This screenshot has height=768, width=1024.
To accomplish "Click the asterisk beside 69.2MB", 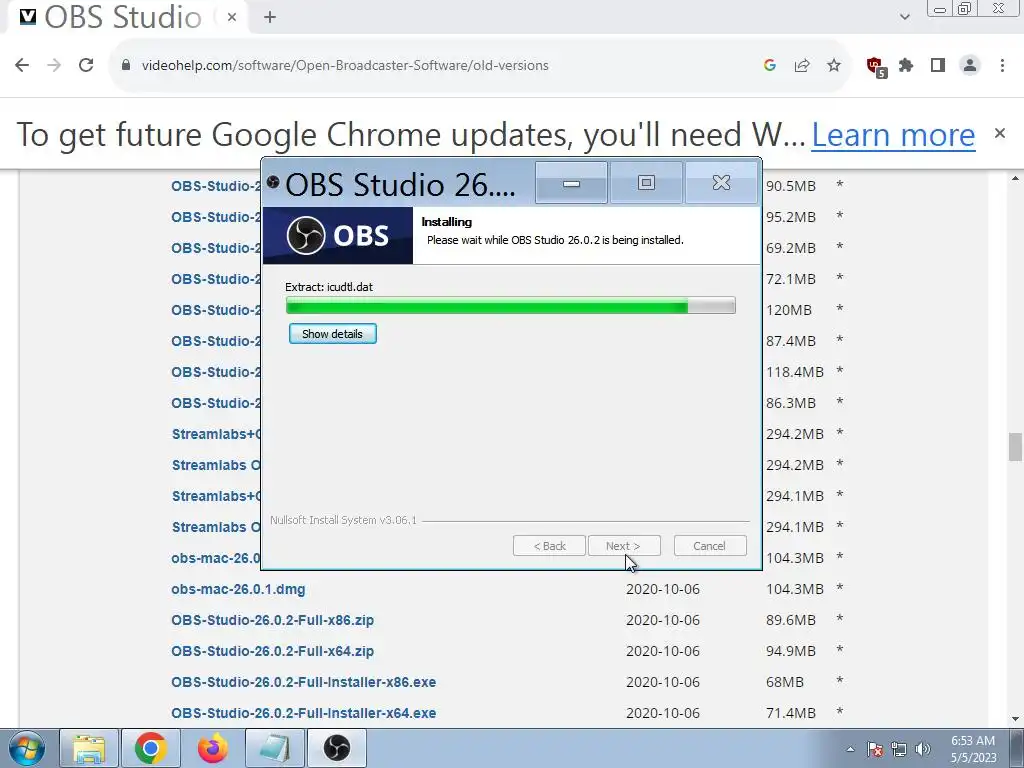I will click(840, 247).
